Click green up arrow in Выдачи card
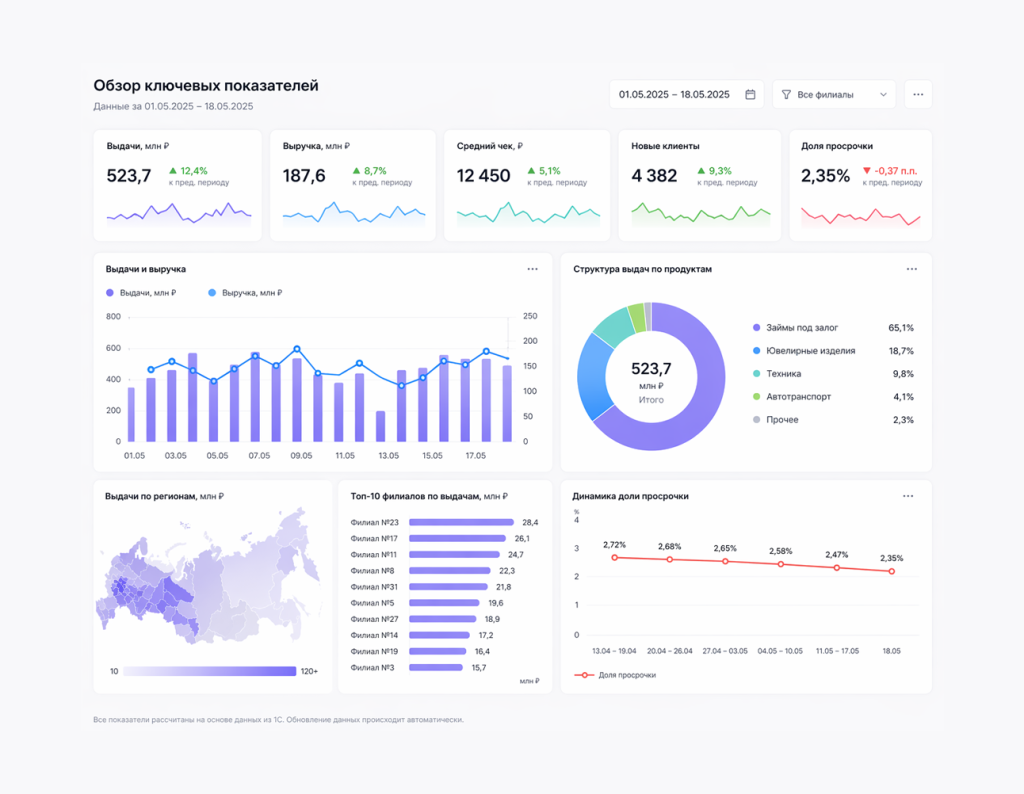Image resolution: width=1024 pixels, height=794 pixels. (173, 171)
